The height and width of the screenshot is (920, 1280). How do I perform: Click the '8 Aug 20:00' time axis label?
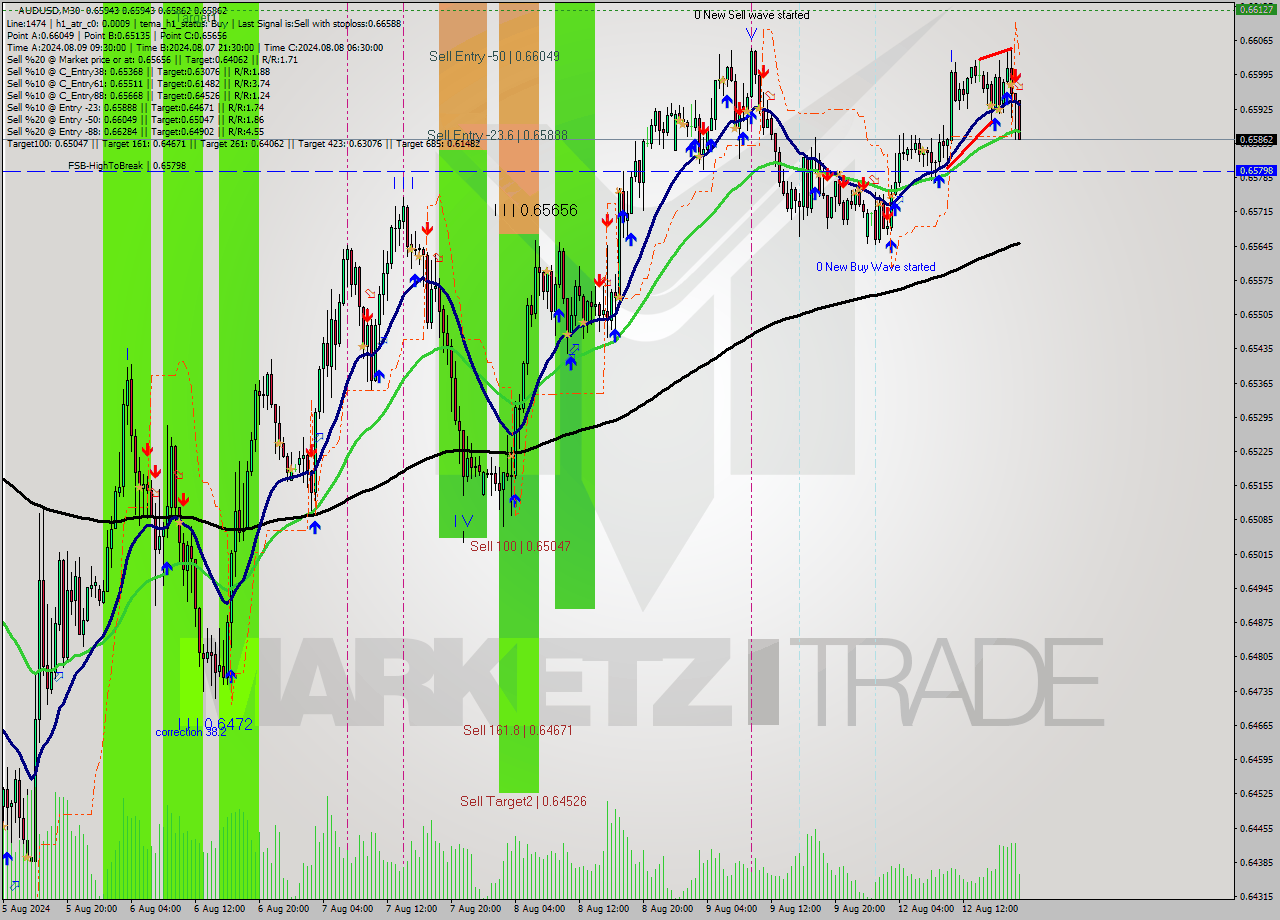pos(668,909)
